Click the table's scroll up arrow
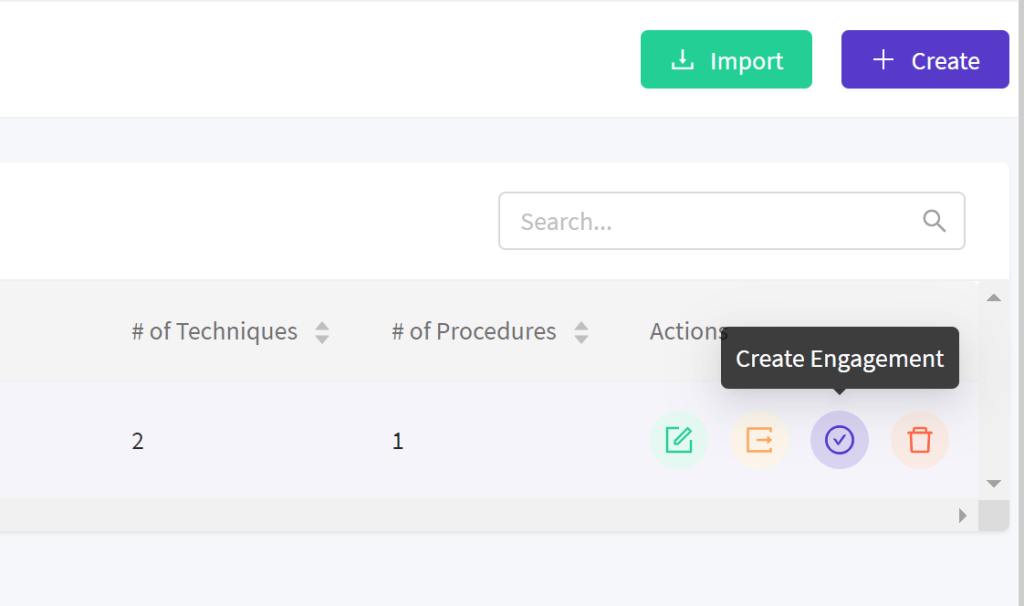The image size is (1024, 606). 993,297
